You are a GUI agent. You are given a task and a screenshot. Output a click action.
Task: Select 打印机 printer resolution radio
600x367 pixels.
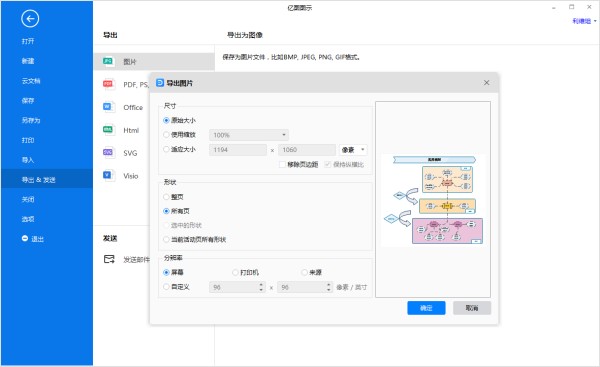[235, 272]
